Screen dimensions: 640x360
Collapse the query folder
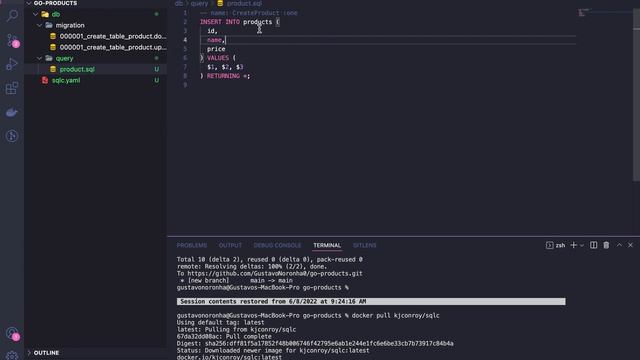40,58
